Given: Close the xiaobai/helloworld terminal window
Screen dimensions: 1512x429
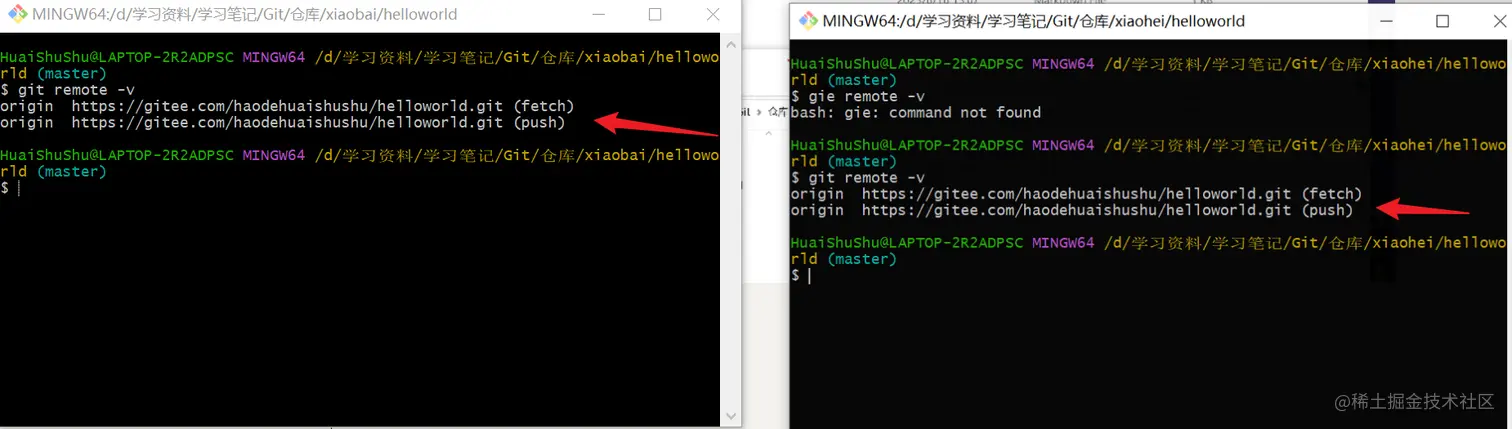Looking at the screenshot, I should 713,14.
